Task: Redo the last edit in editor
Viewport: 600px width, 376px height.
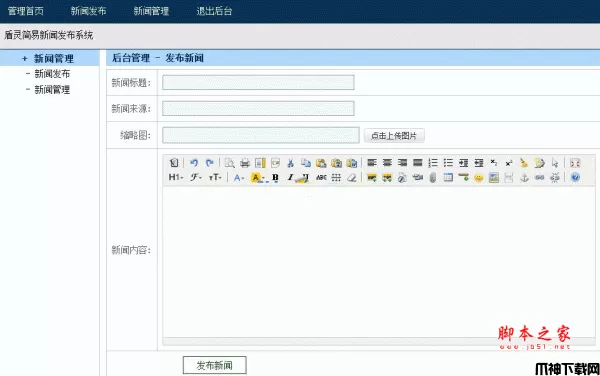Action: click(x=209, y=163)
